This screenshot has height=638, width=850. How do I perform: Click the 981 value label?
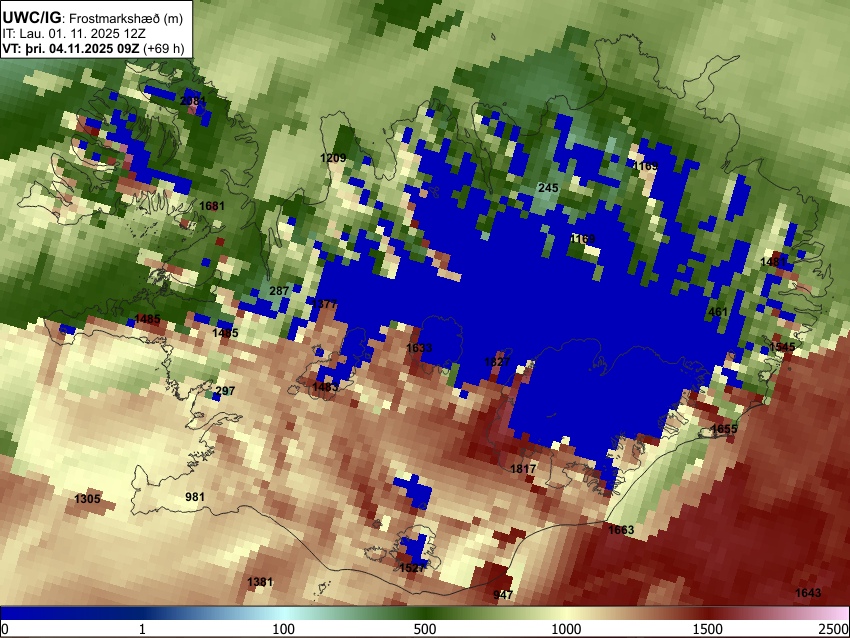coord(195,497)
